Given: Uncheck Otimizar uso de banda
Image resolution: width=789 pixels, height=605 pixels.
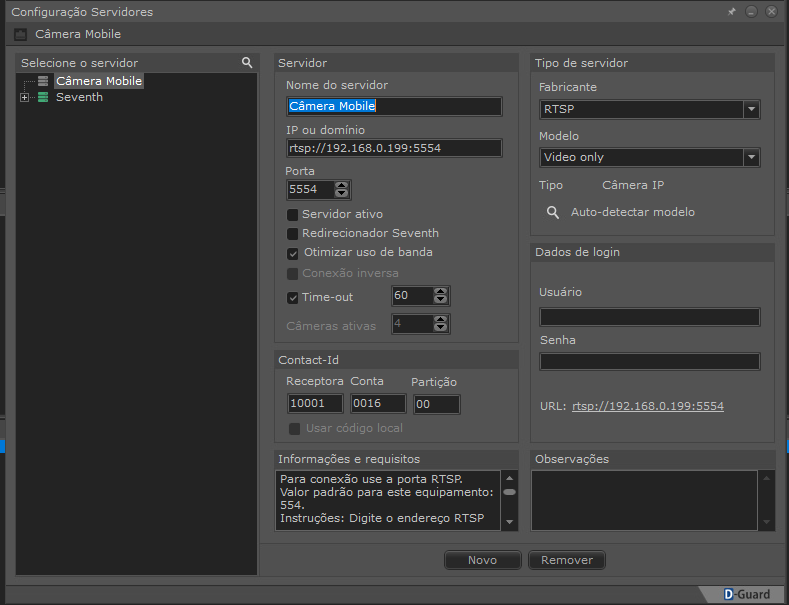Looking at the screenshot, I should 293,253.
